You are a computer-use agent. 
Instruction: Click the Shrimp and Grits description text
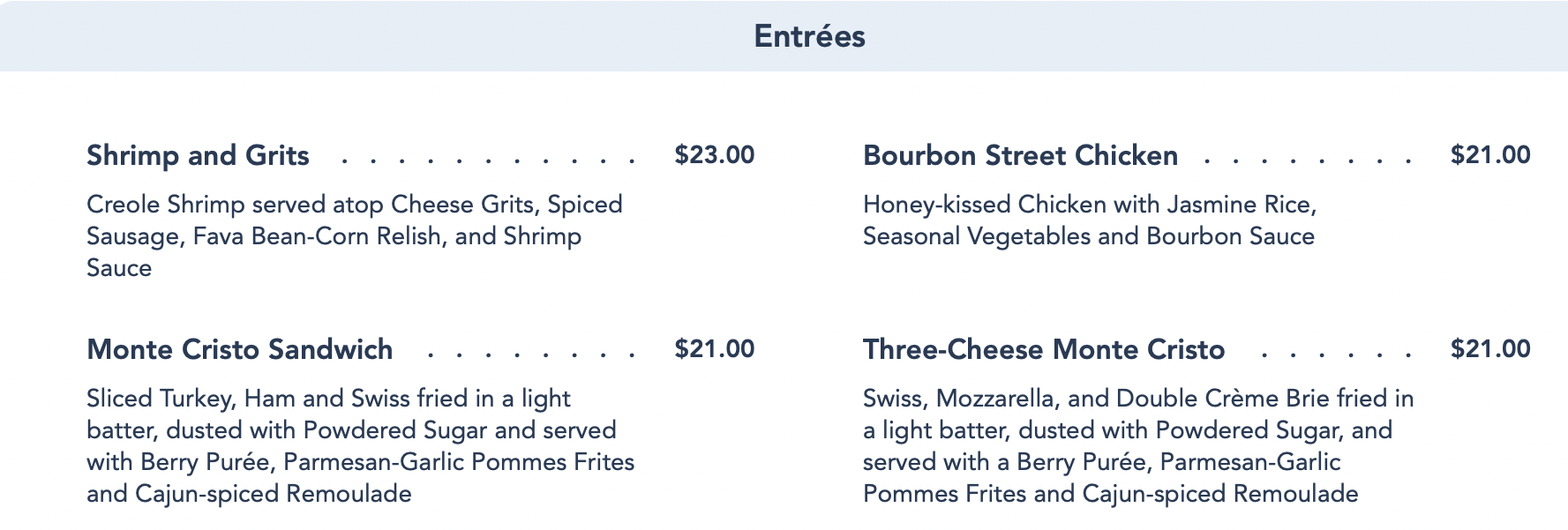pos(353,236)
